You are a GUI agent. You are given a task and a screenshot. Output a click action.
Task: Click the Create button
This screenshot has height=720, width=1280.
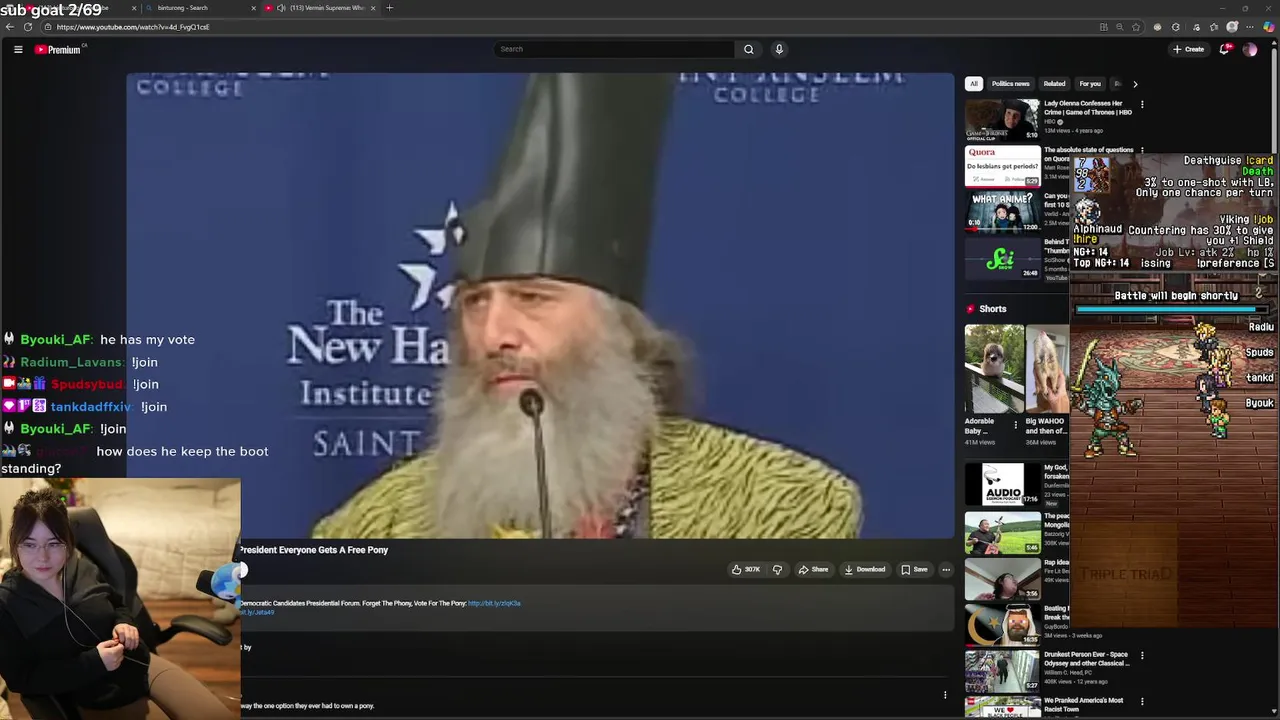(1189, 49)
